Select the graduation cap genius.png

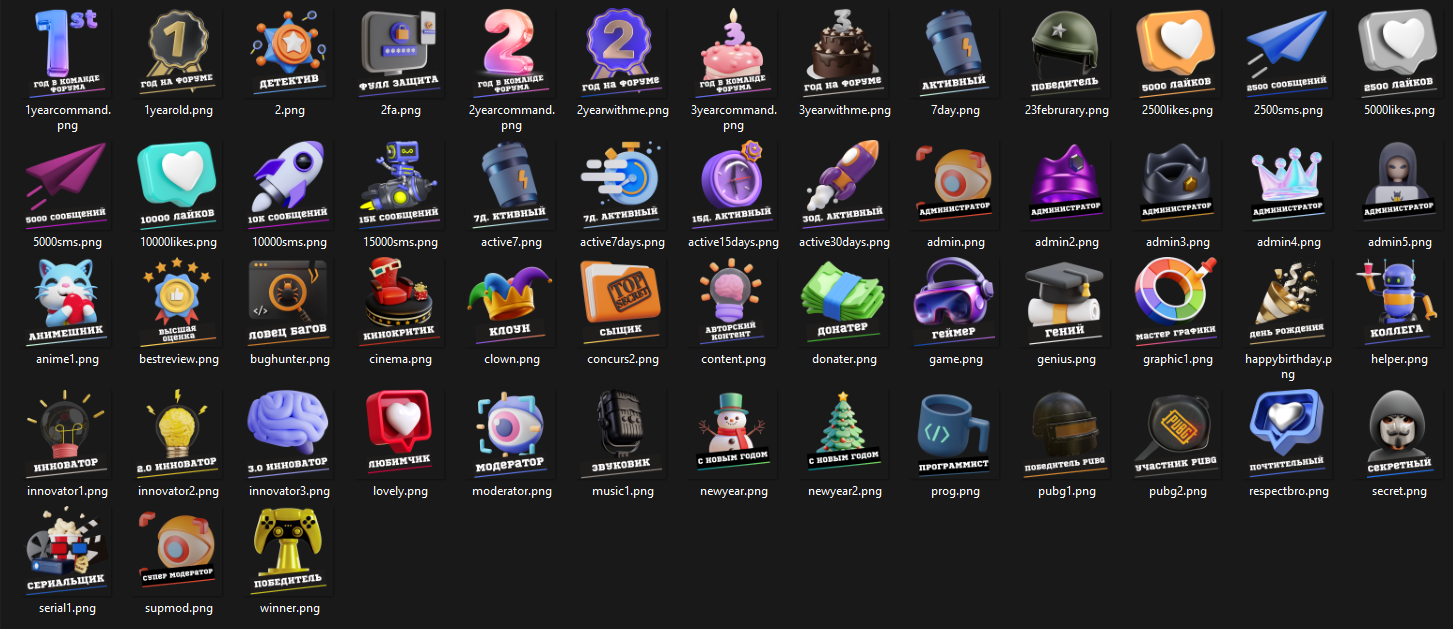point(1067,302)
